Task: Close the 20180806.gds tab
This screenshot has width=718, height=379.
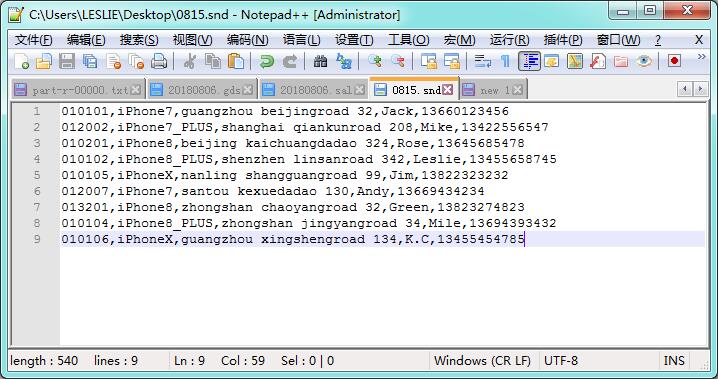Action: click(x=248, y=90)
